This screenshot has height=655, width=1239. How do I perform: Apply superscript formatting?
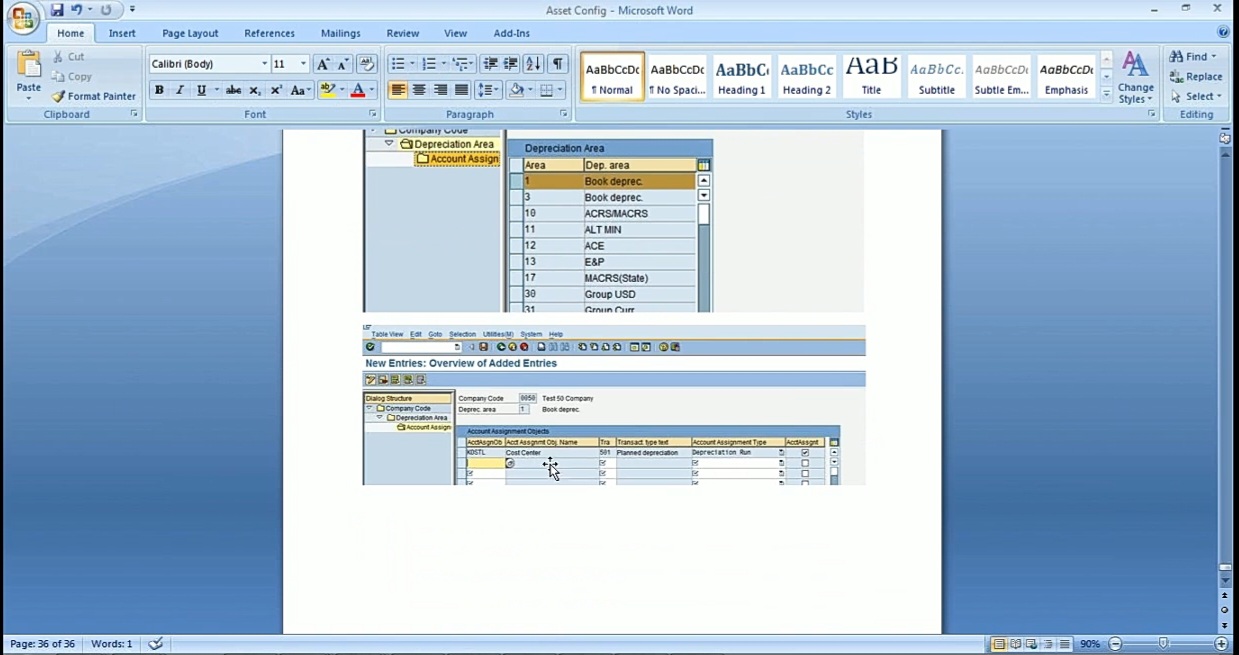[277, 90]
